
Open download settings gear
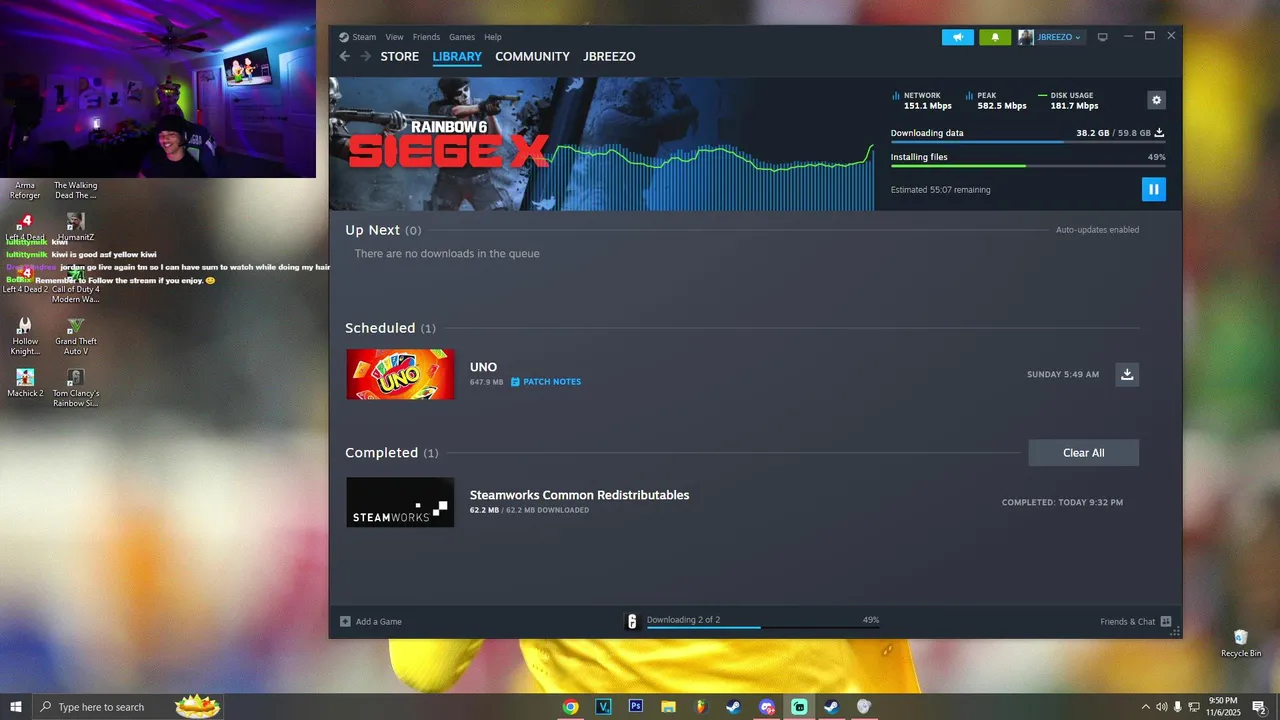click(x=1156, y=100)
